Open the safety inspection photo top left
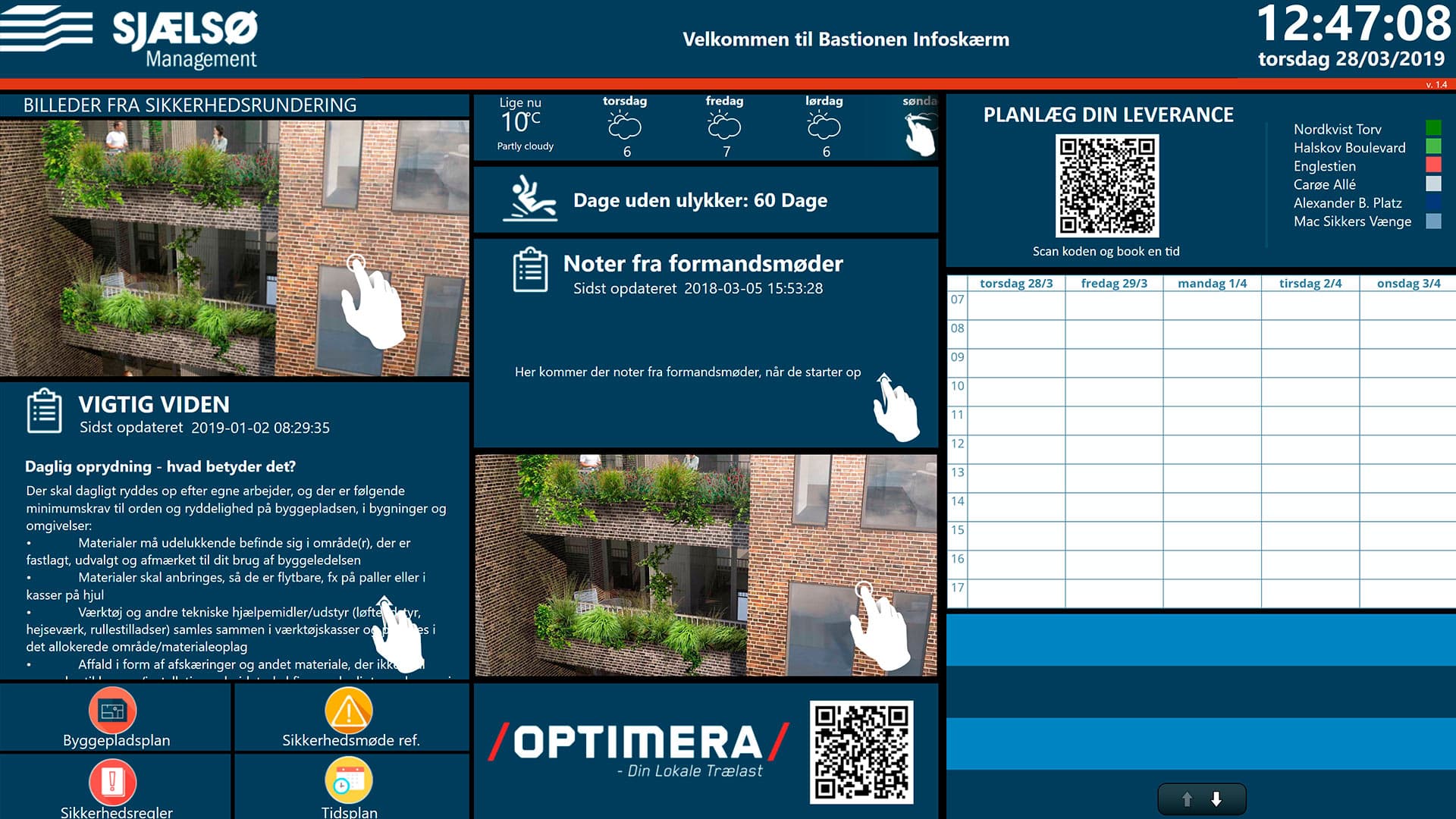Screen dimensions: 1456x819 (234, 248)
